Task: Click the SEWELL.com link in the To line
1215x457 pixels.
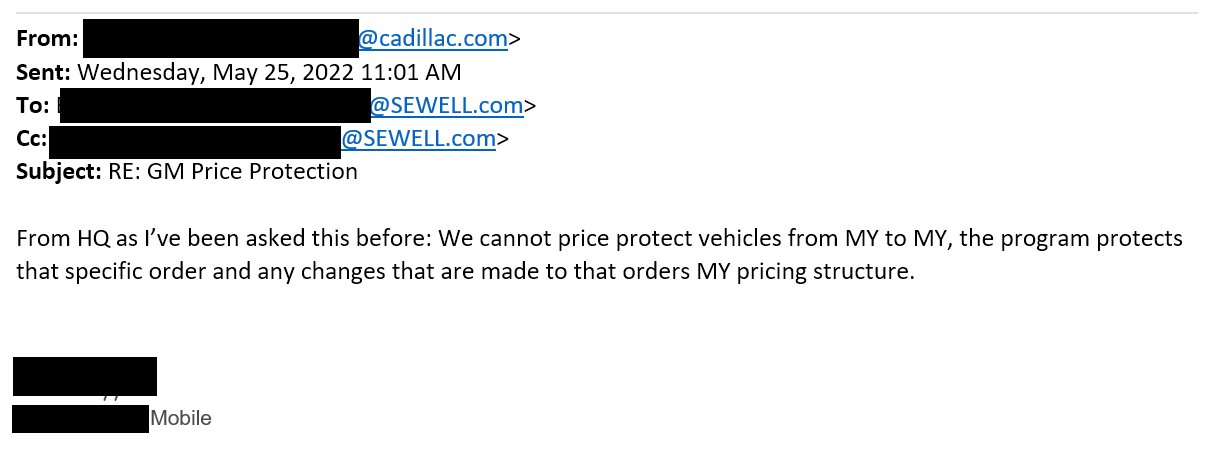Action: click(x=447, y=105)
